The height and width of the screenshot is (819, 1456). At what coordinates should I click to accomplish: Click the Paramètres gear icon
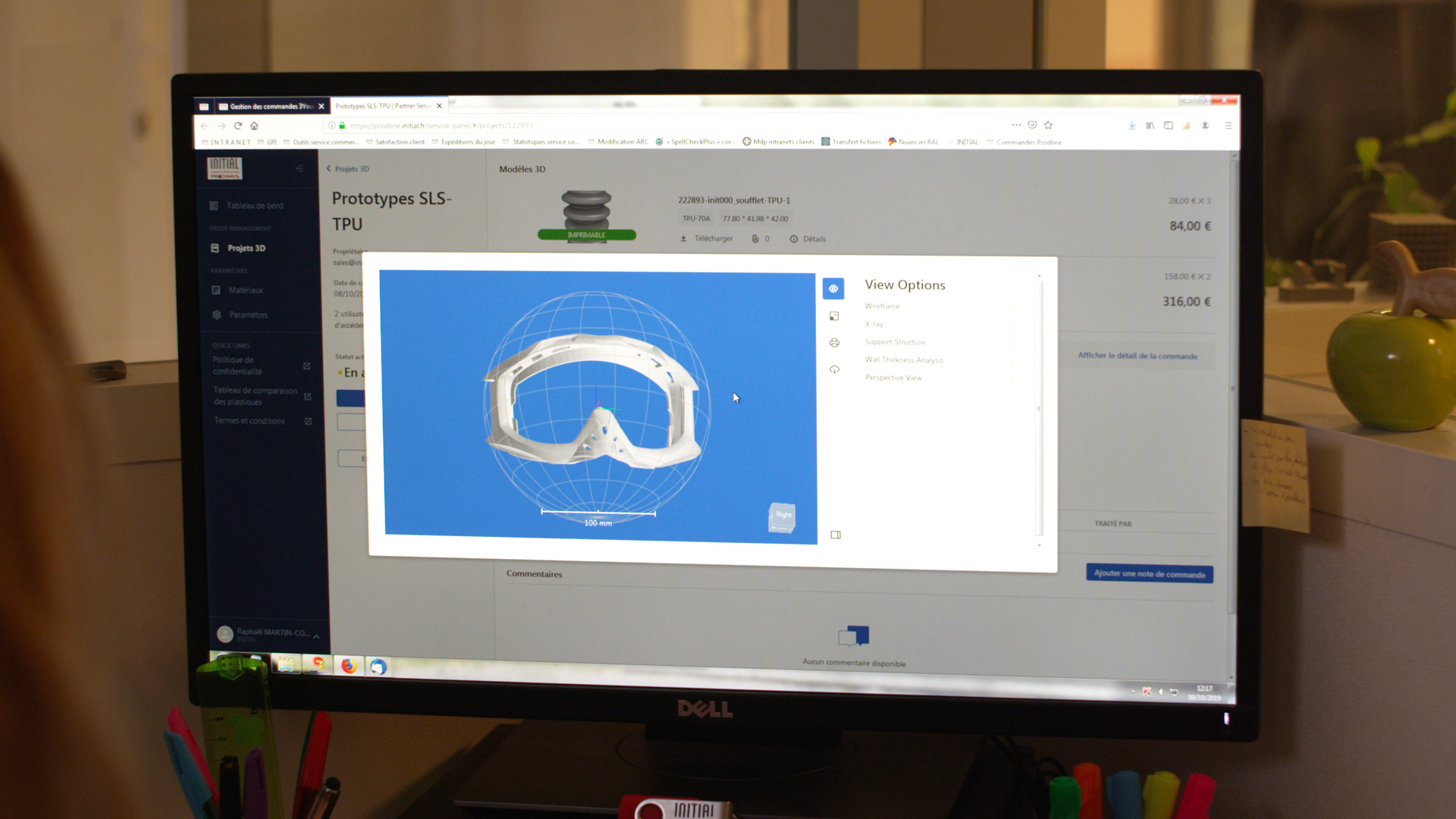[x=217, y=315]
